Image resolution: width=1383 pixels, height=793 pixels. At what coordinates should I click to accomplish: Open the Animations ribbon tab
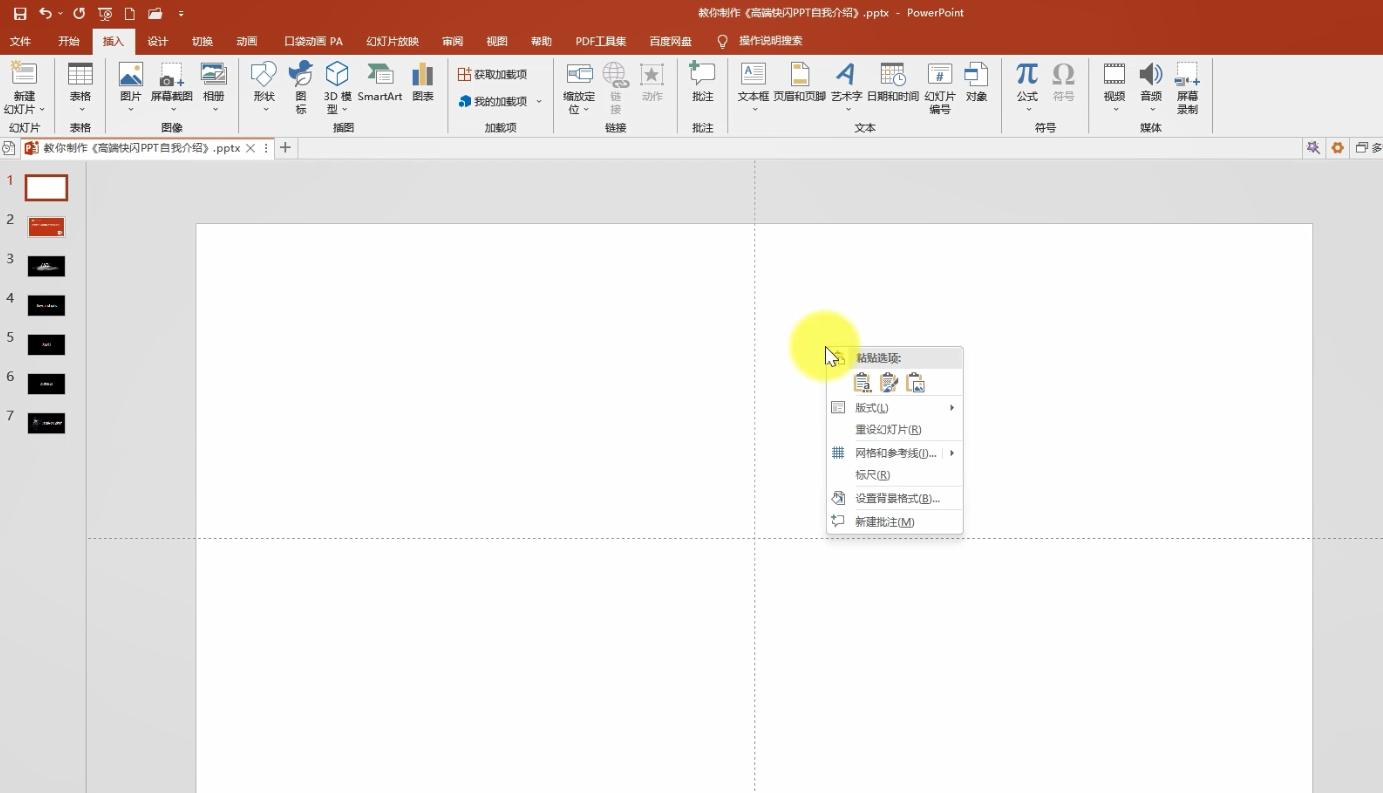[x=247, y=41]
